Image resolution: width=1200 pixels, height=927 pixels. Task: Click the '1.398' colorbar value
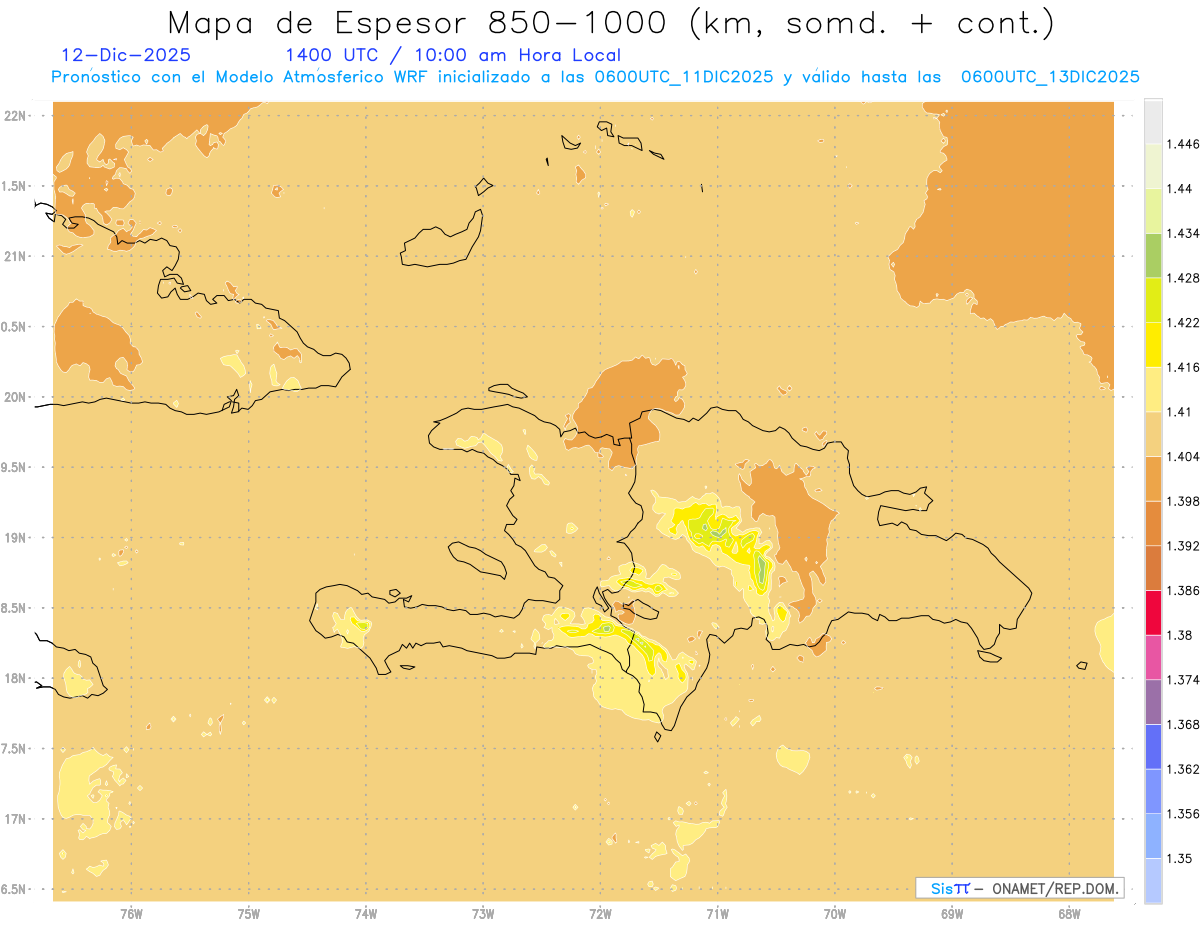(1184, 501)
